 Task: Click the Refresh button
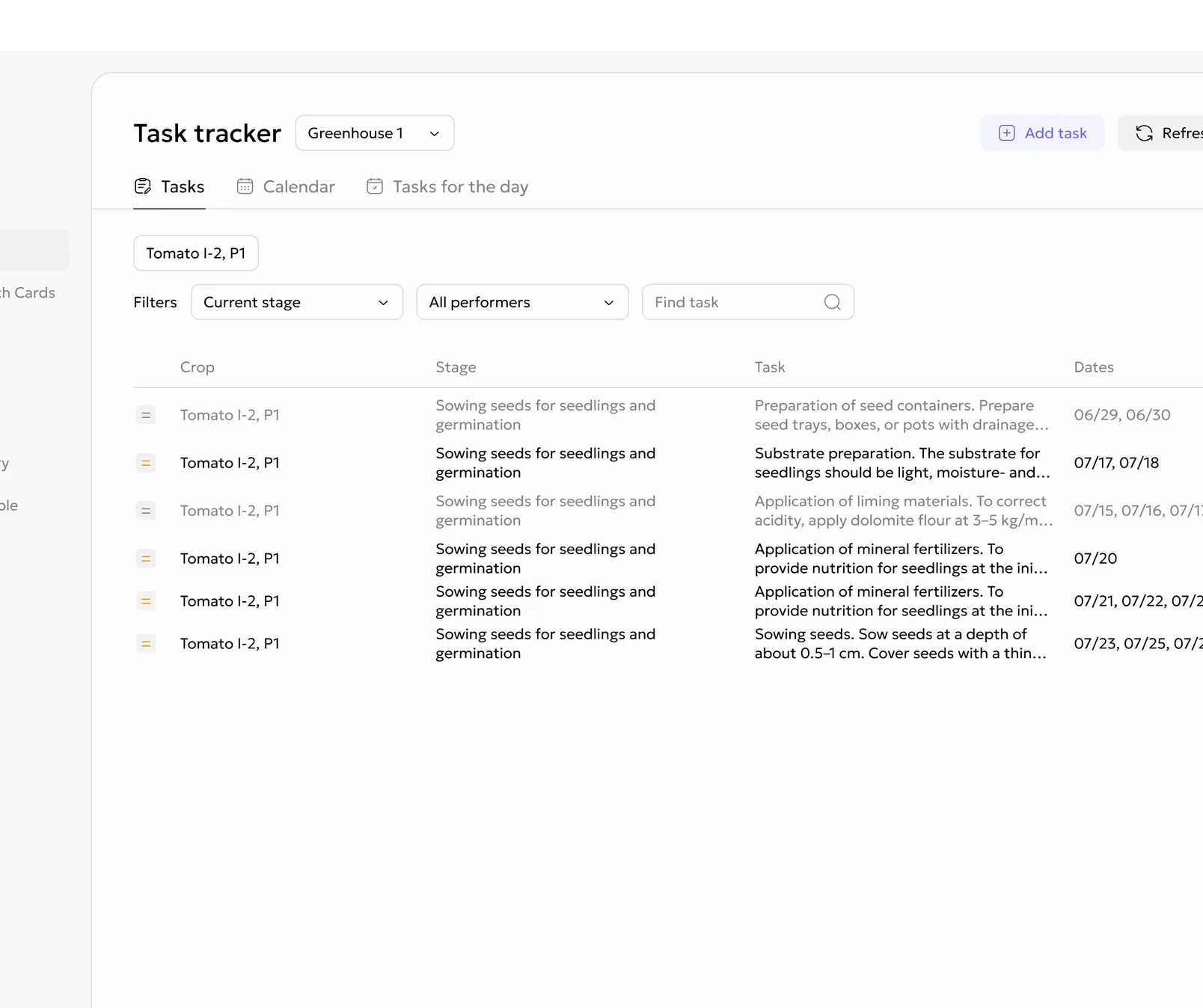point(1160,133)
